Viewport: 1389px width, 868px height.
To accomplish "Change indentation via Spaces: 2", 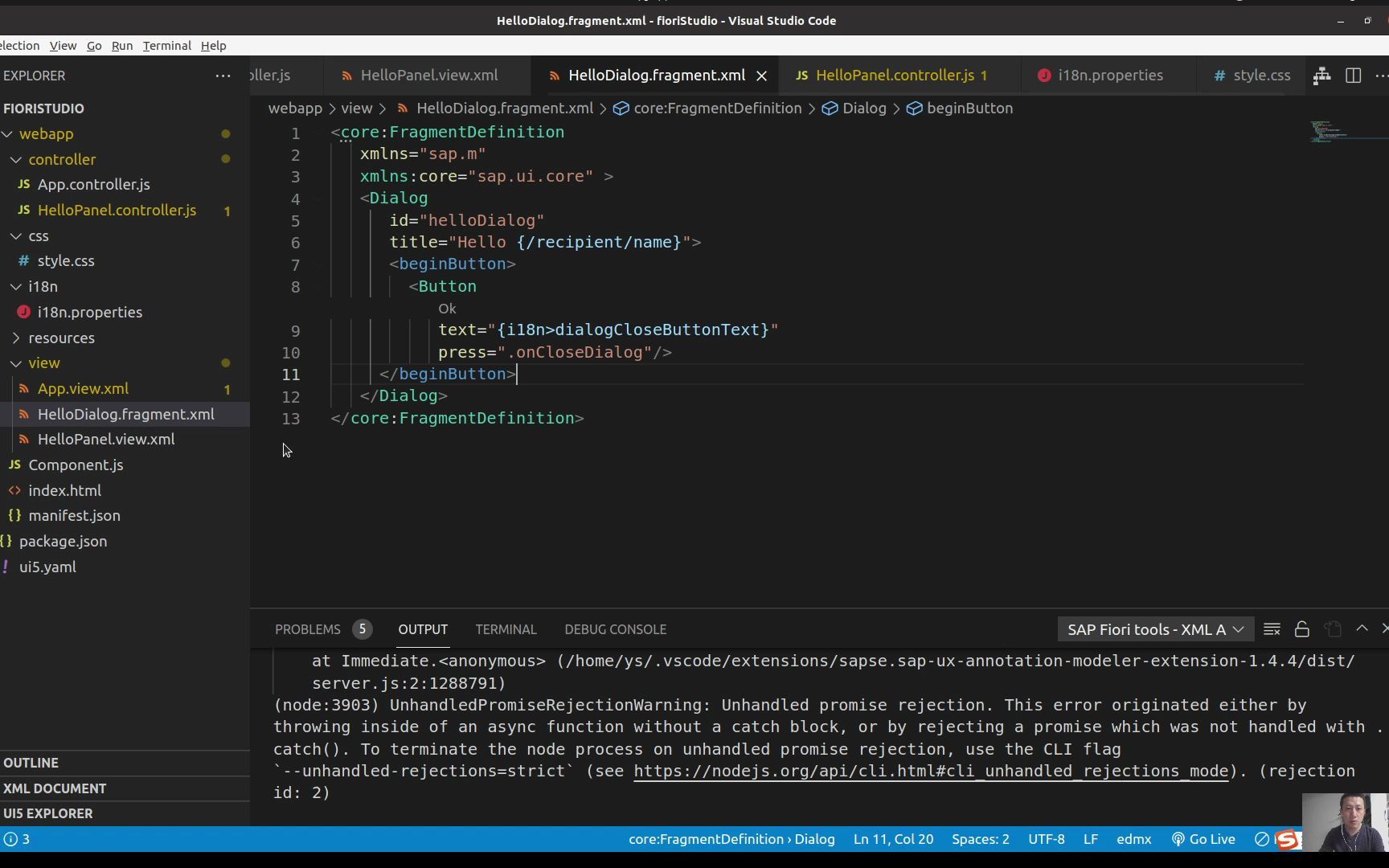I will coord(980,839).
